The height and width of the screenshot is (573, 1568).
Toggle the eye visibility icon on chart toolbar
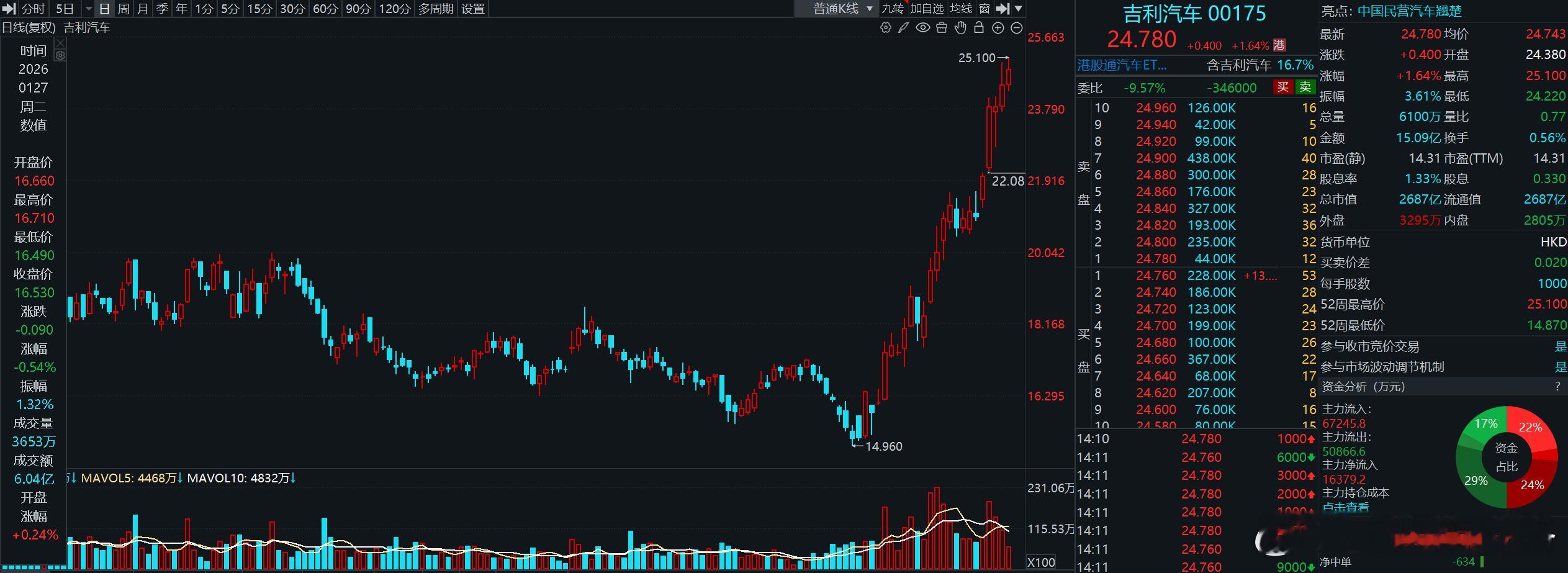(923, 27)
